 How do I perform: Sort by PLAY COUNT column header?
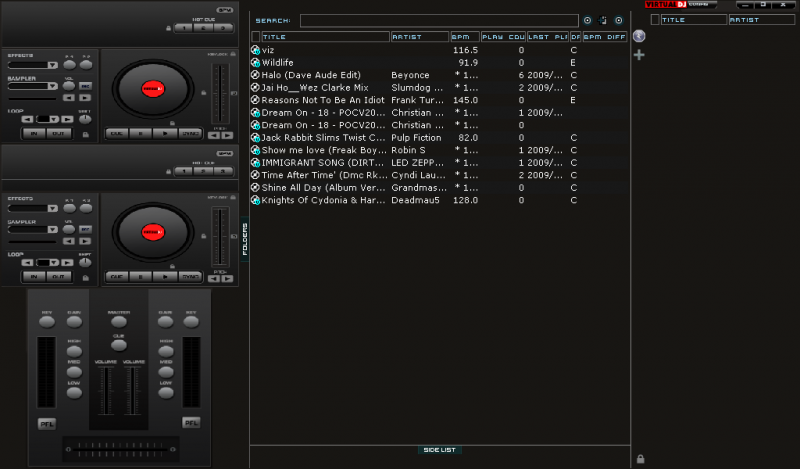[x=503, y=37]
